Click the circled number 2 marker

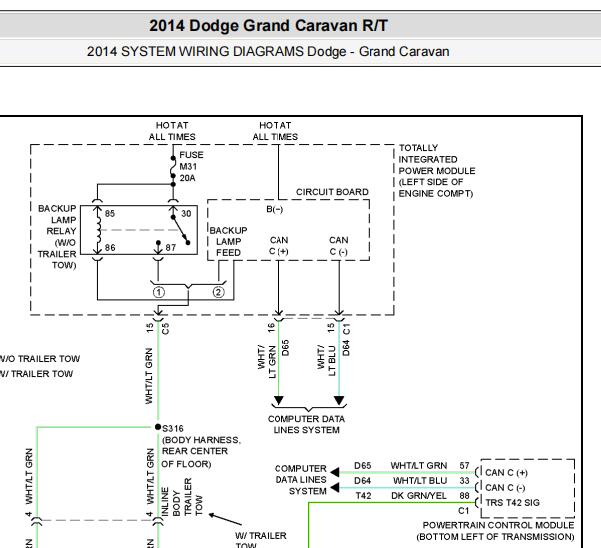pyautogui.click(x=218, y=292)
